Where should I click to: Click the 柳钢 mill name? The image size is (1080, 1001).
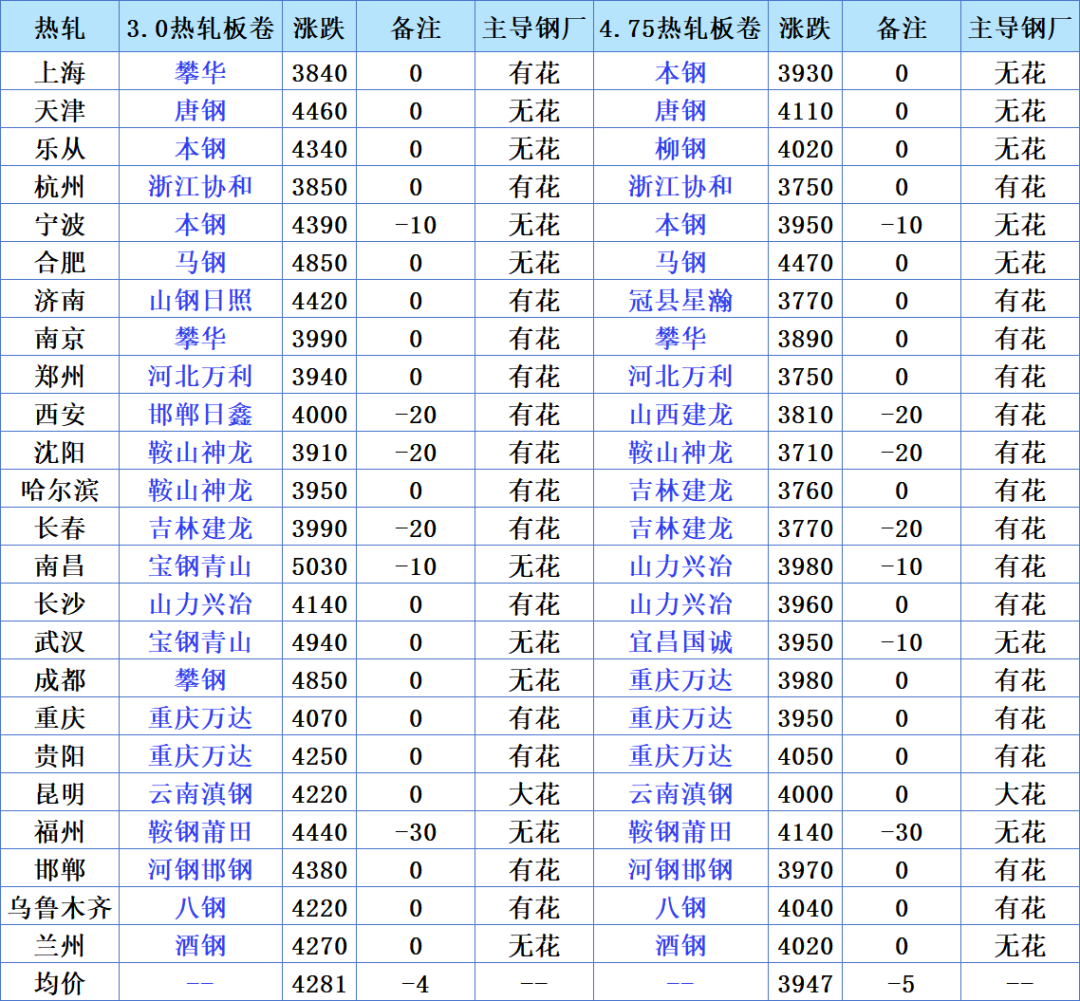(681, 149)
